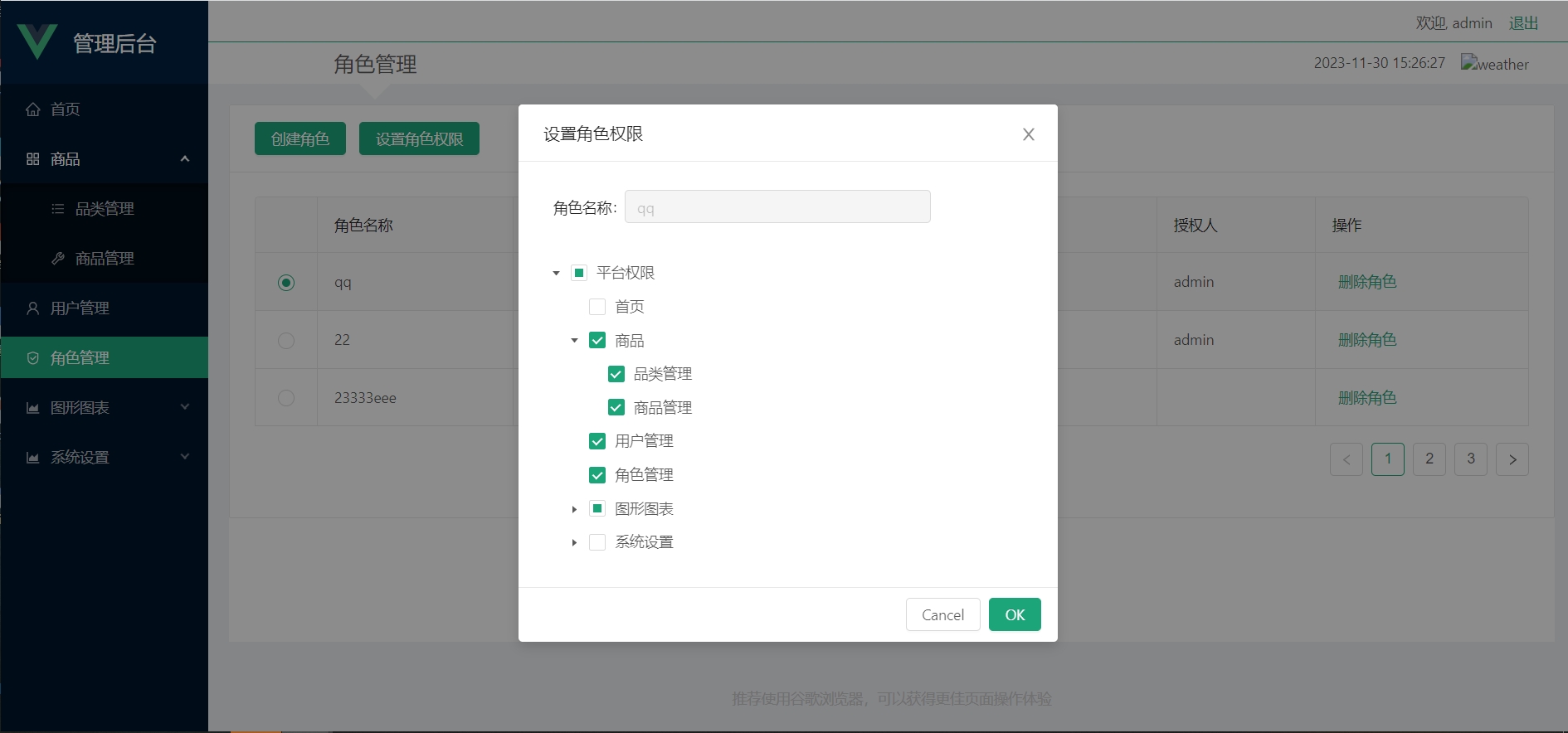1568x733 pixels.
Task: Click the green V logo in sidebar
Action: (x=37, y=41)
